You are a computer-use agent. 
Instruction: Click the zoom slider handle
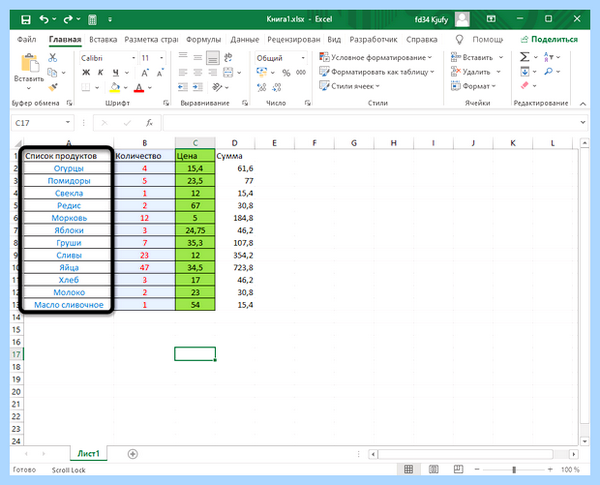click(514, 470)
